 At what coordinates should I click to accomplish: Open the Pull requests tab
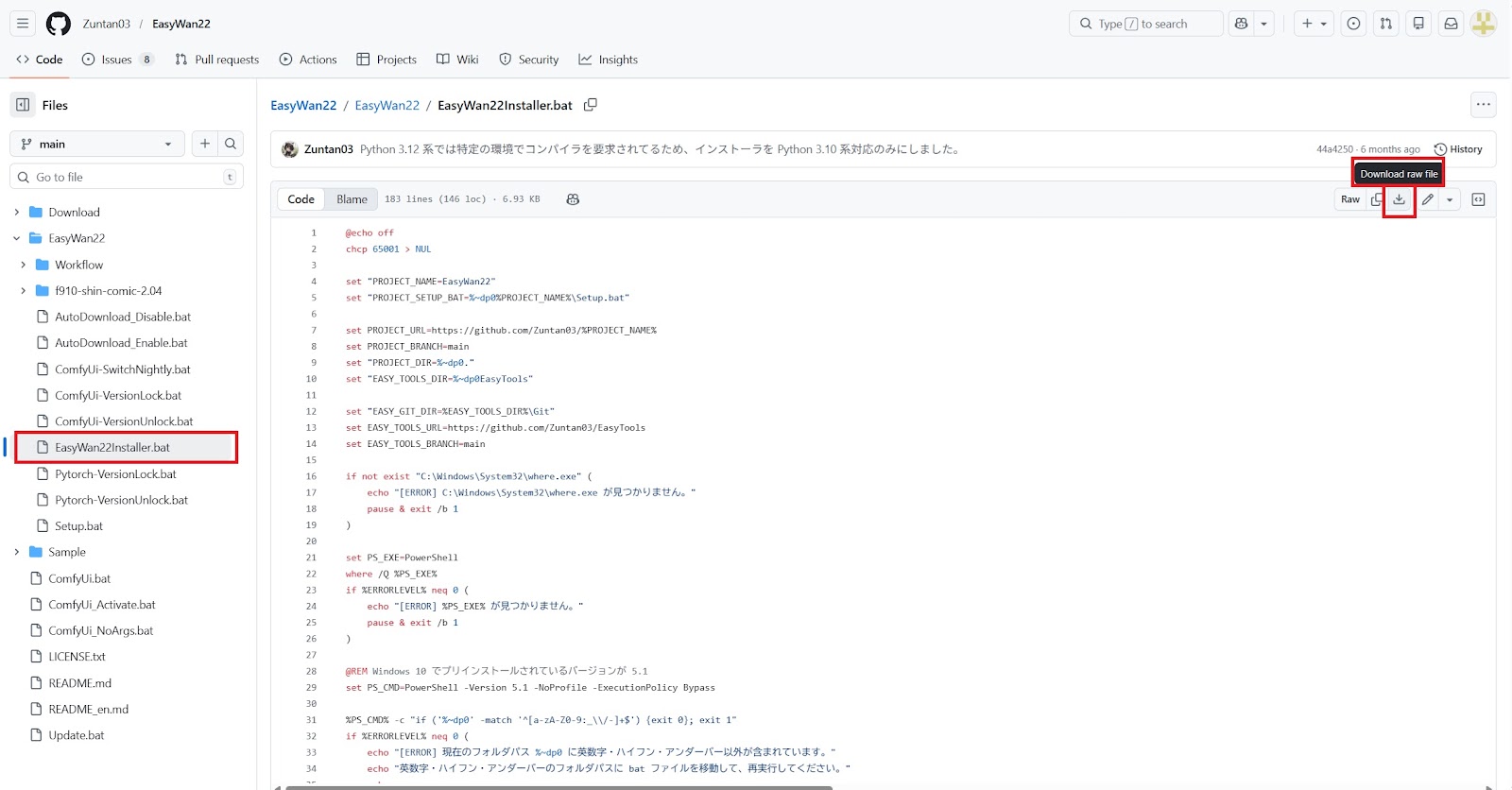click(x=216, y=60)
